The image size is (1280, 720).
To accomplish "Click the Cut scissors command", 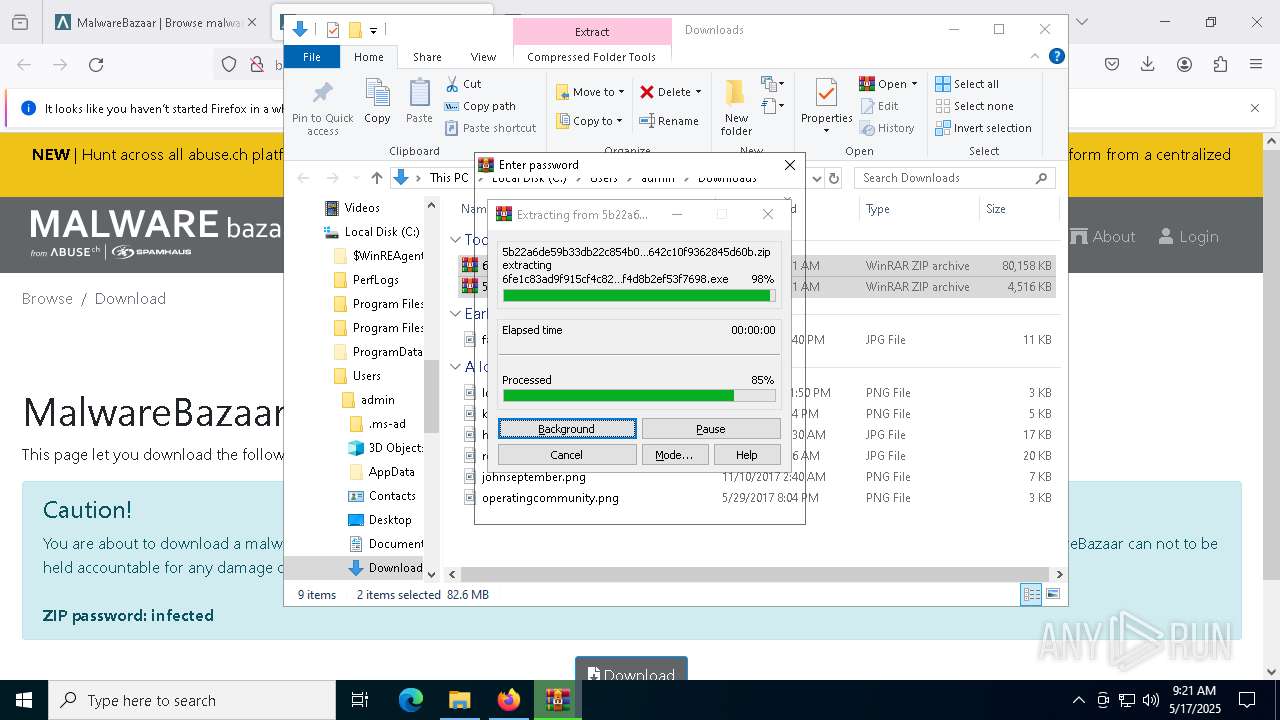I will pos(463,84).
